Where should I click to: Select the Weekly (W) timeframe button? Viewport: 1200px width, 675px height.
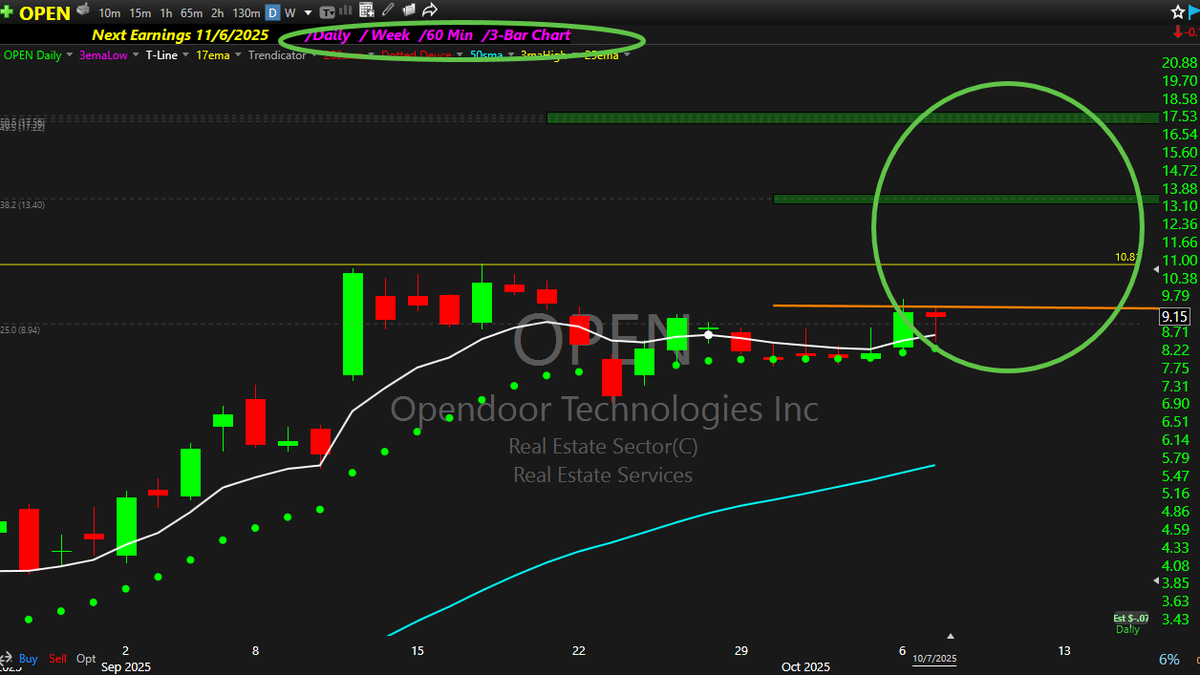click(290, 13)
